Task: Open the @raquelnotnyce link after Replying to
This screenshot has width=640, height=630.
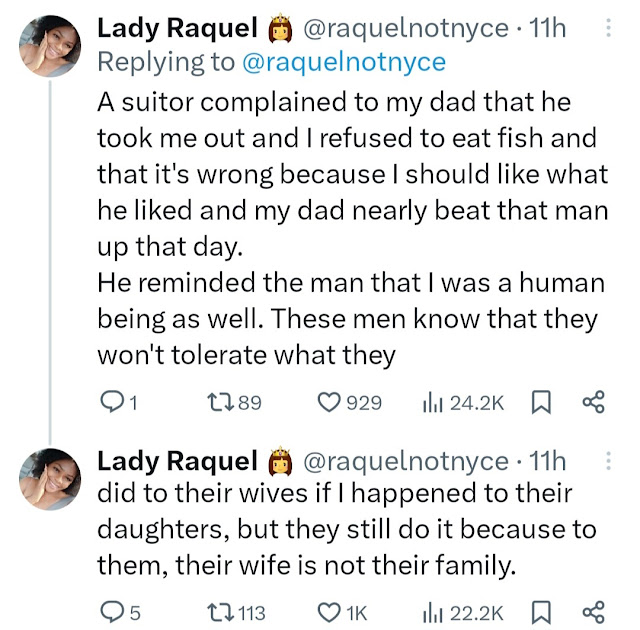Action: pyautogui.click(x=345, y=63)
